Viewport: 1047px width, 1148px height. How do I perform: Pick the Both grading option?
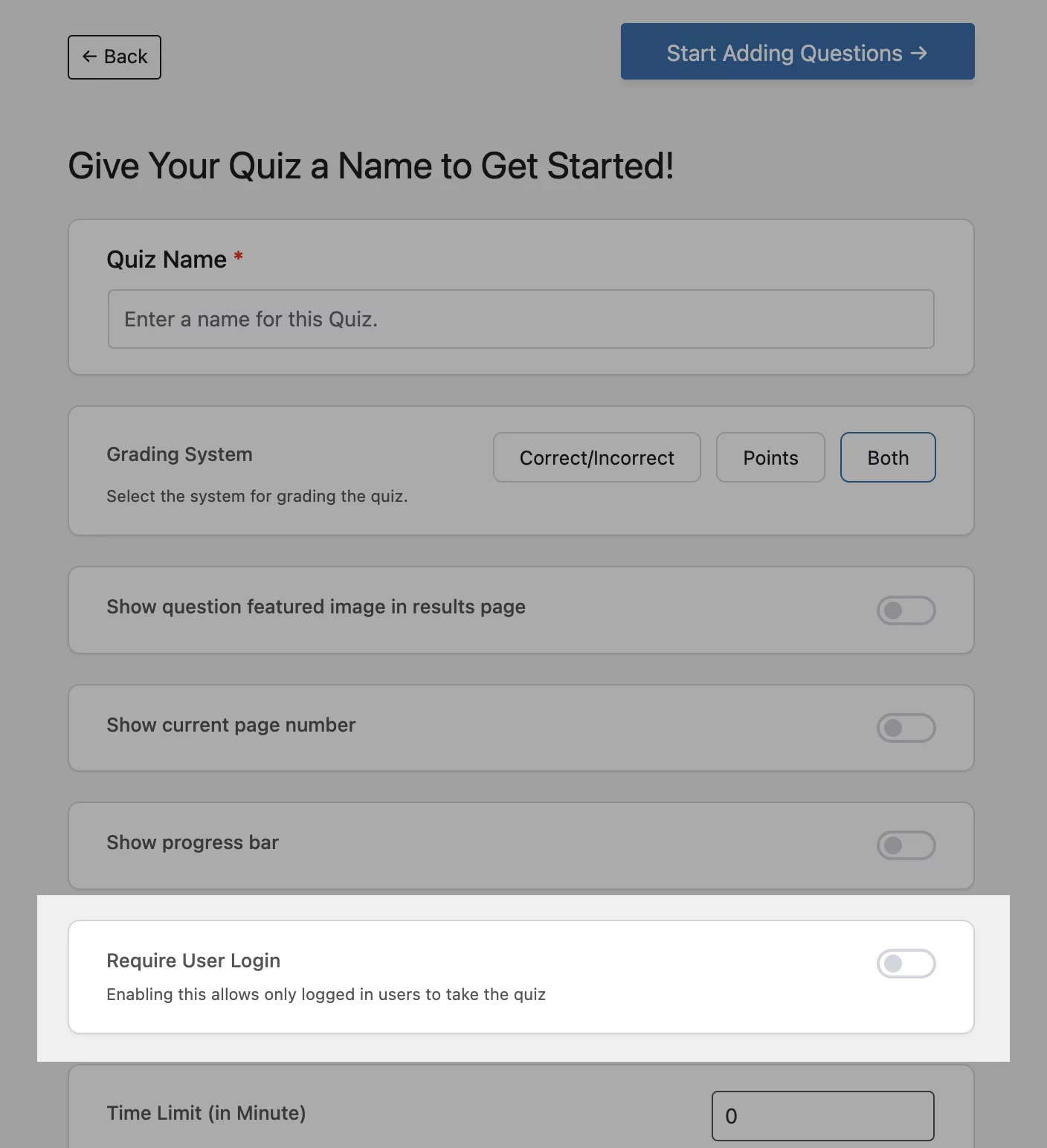click(x=888, y=458)
